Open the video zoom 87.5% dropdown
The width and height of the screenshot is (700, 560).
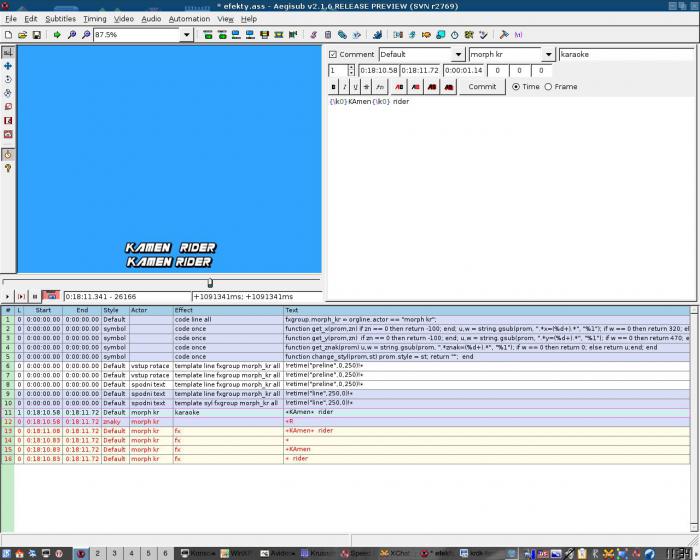[187, 34]
